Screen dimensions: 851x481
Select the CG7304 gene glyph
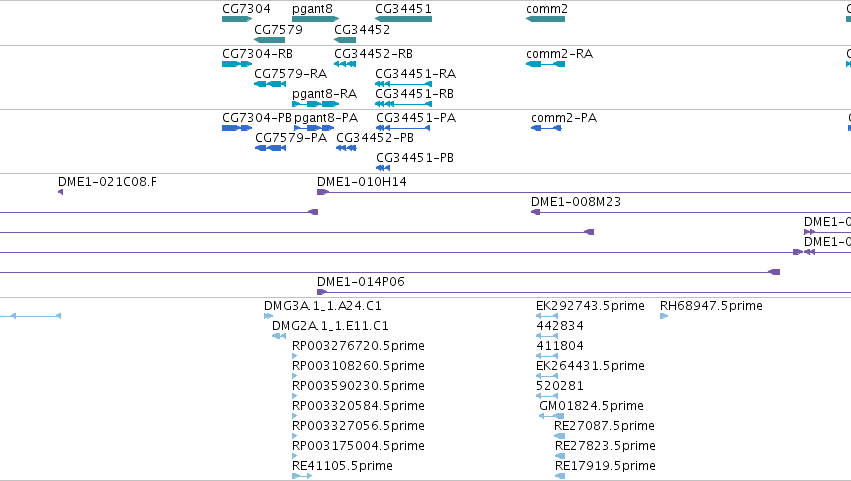pos(237,19)
